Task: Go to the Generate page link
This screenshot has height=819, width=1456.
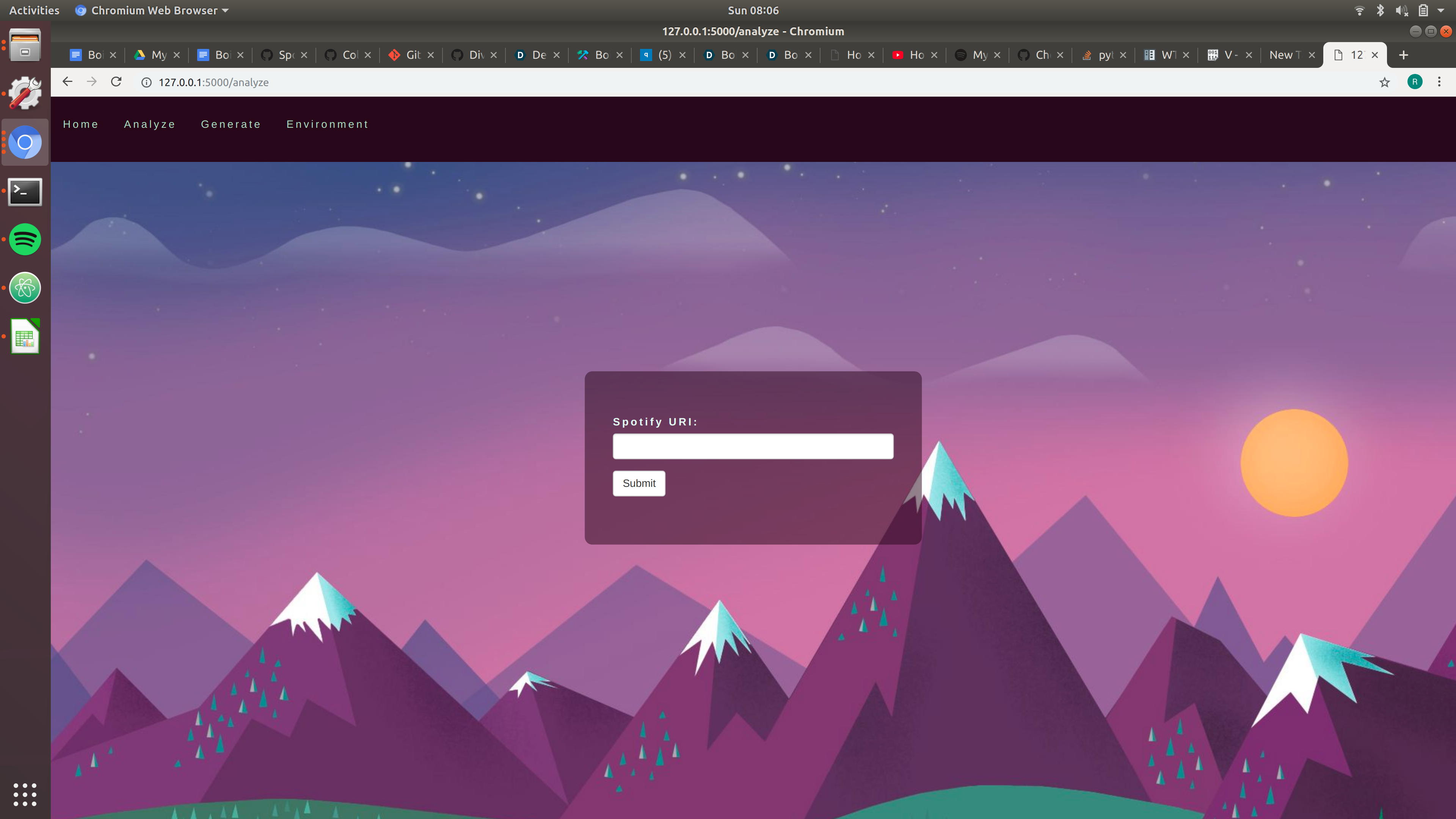Action: [x=231, y=124]
